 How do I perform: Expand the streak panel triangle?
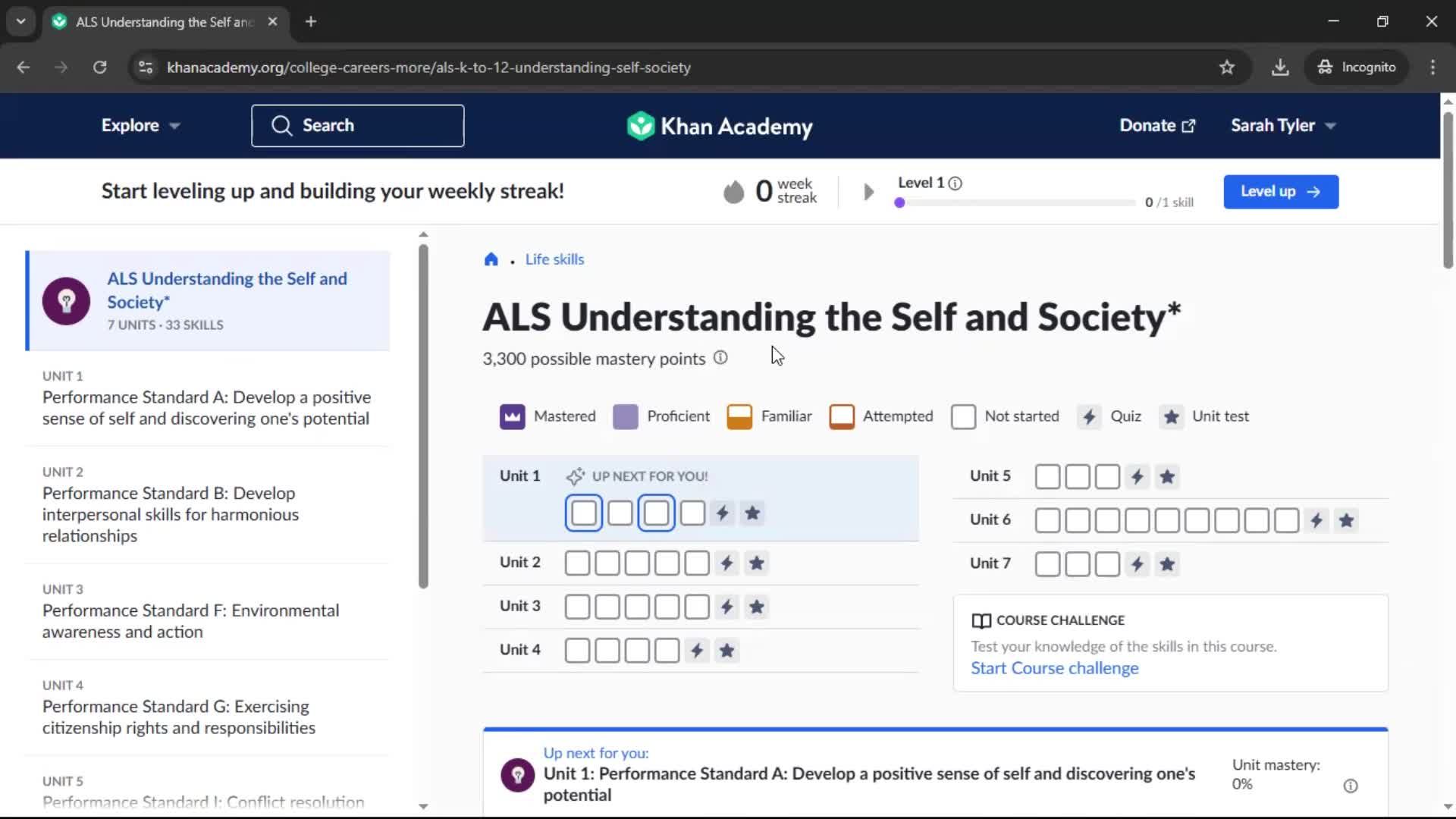[x=869, y=192]
